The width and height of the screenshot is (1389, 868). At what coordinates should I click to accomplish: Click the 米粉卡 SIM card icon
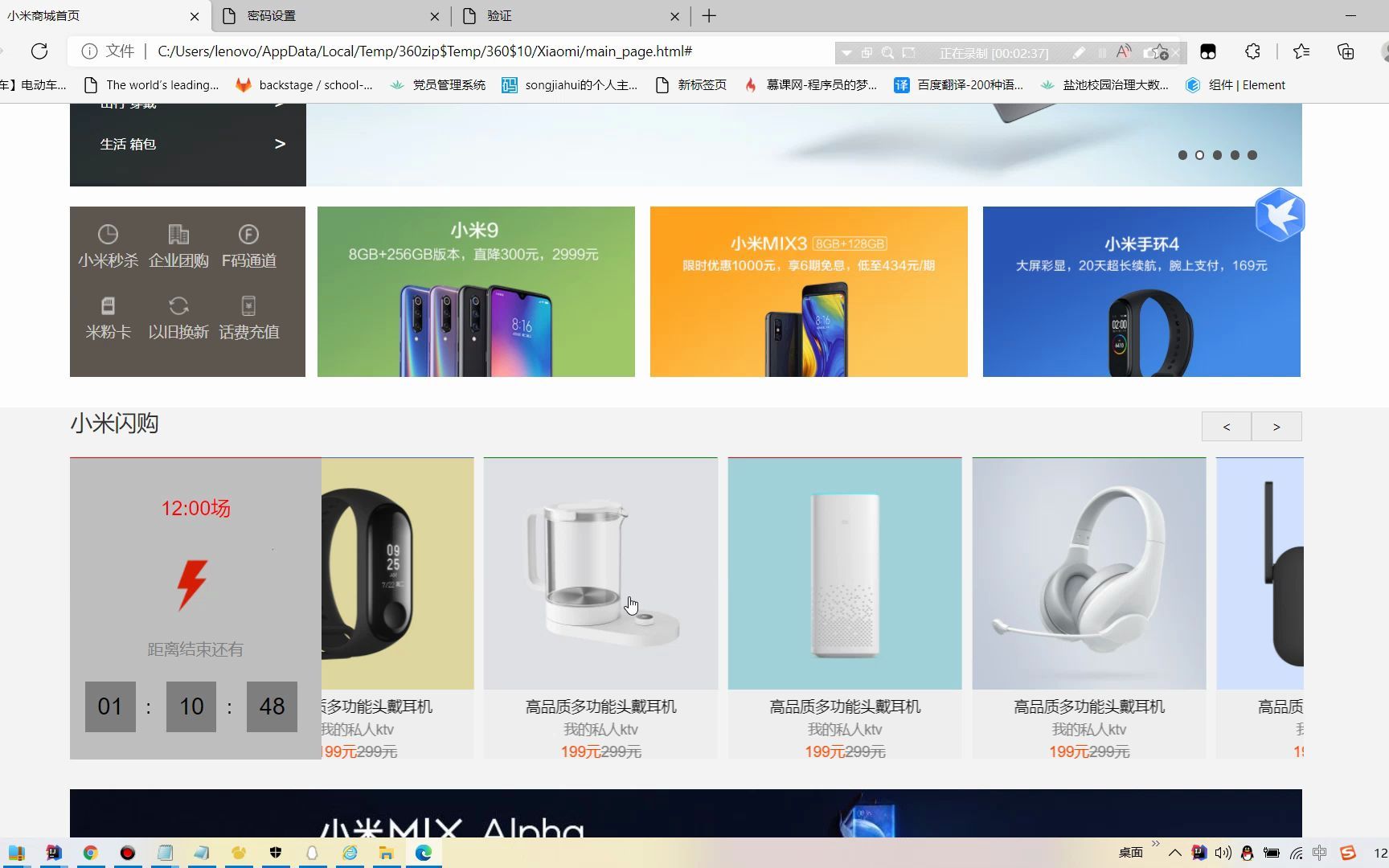click(x=108, y=305)
